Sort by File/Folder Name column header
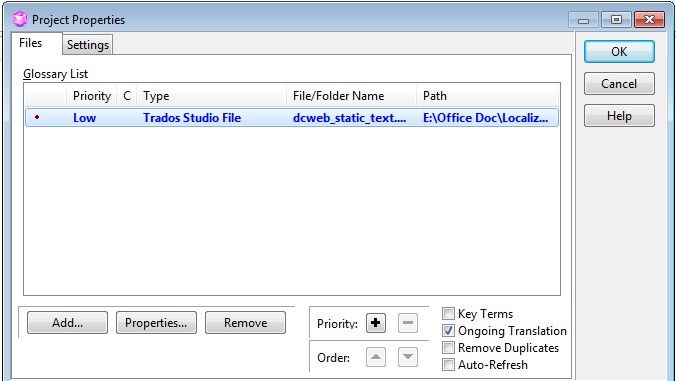This screenshot has width=676, height=381. (x=351, y=96)
